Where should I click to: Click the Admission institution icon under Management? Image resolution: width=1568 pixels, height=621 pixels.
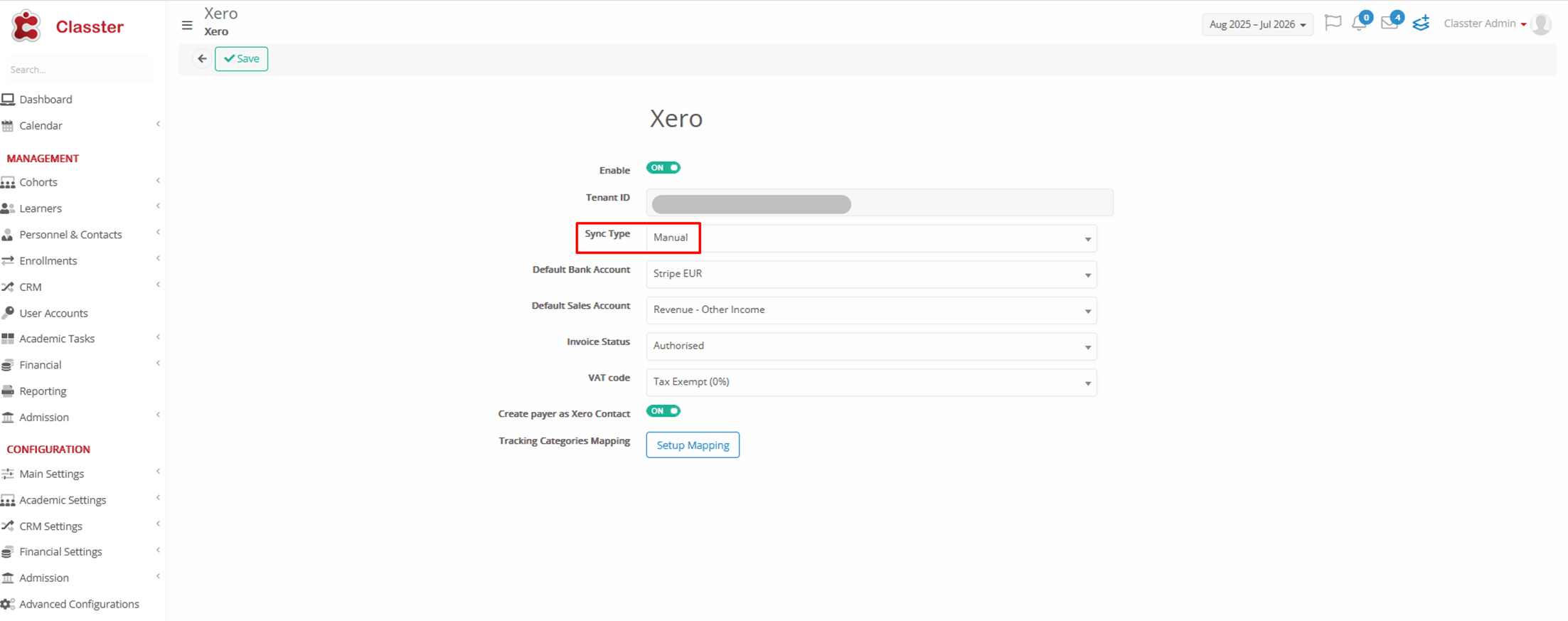coord(8,418)
